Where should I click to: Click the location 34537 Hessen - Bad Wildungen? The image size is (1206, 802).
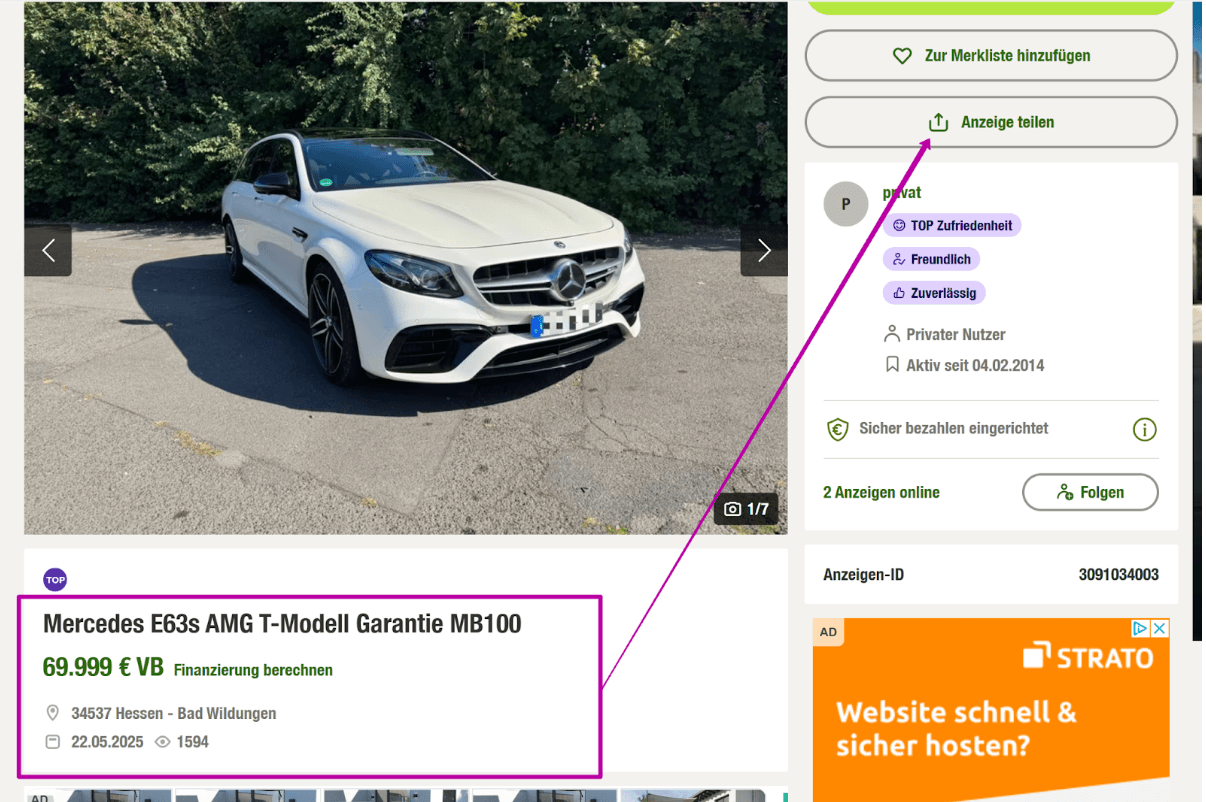(174, 713)
